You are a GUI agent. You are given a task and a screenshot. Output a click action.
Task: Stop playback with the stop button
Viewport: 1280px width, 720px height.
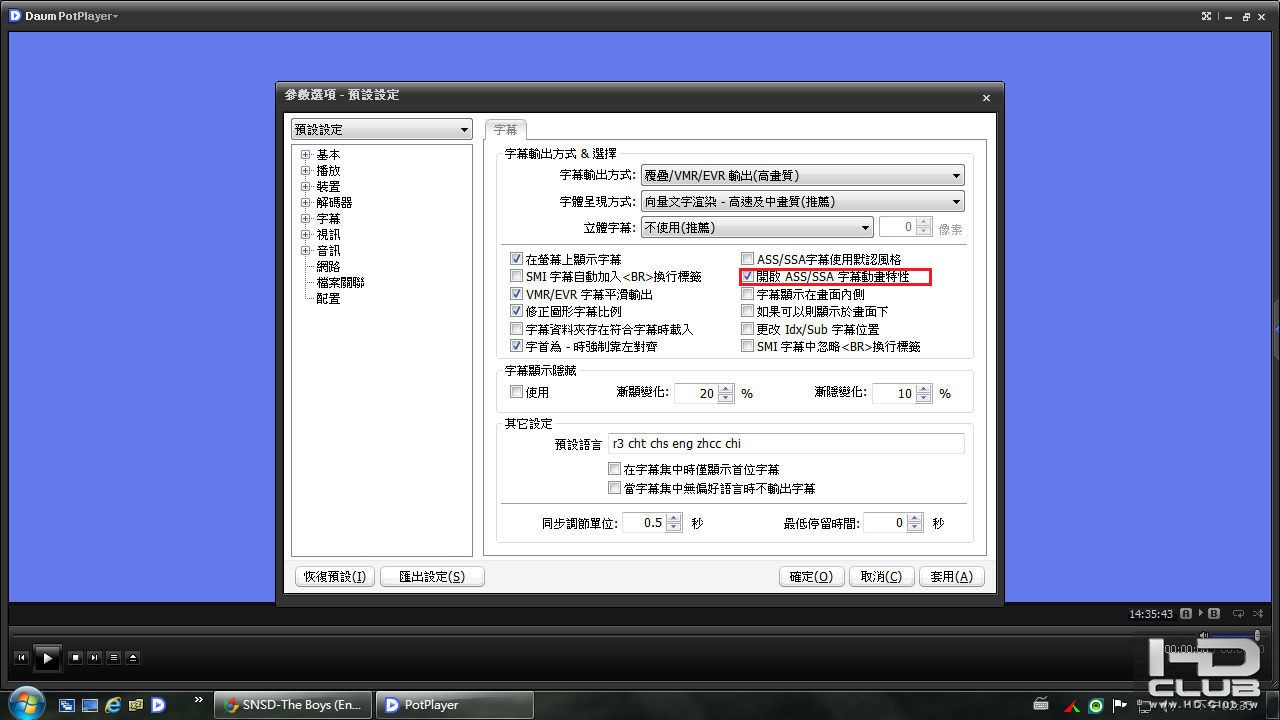point(75,657)
